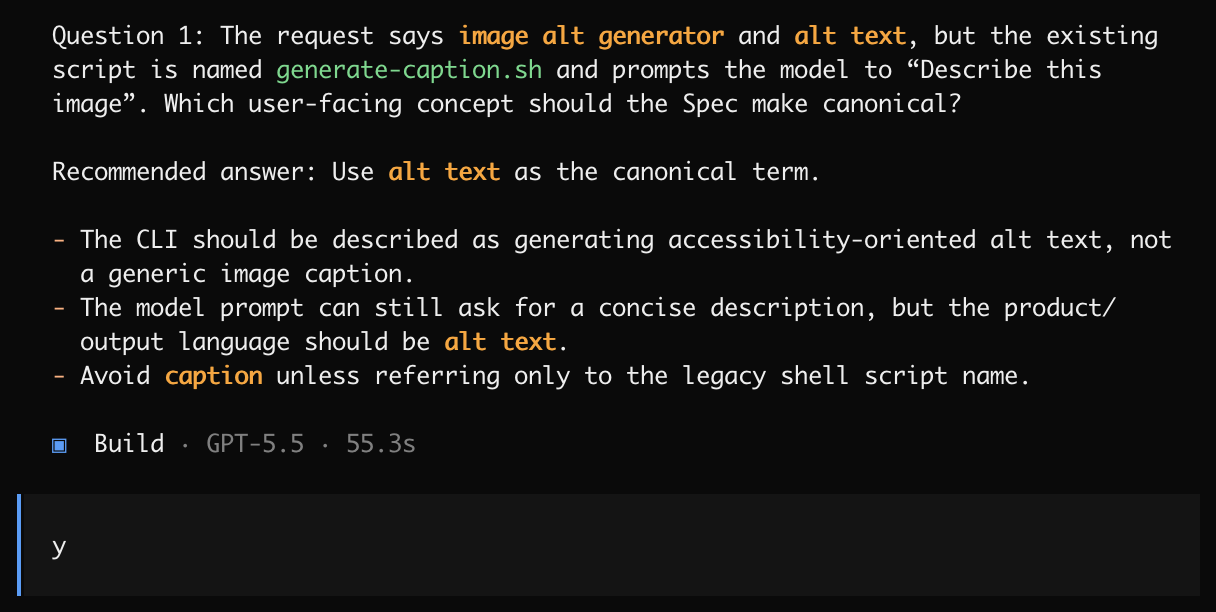Screen dimensions: 1216x612
Task: Click highlighted image alt generator term
Action: pos(591,37)
